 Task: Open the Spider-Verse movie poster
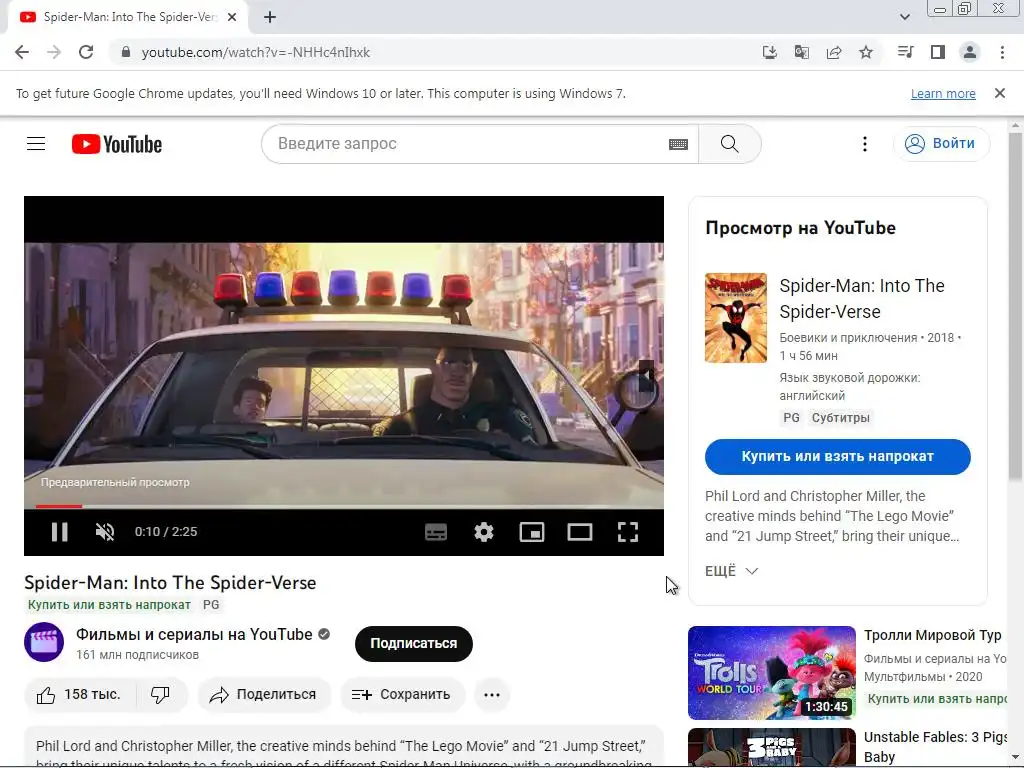[735, 318]
